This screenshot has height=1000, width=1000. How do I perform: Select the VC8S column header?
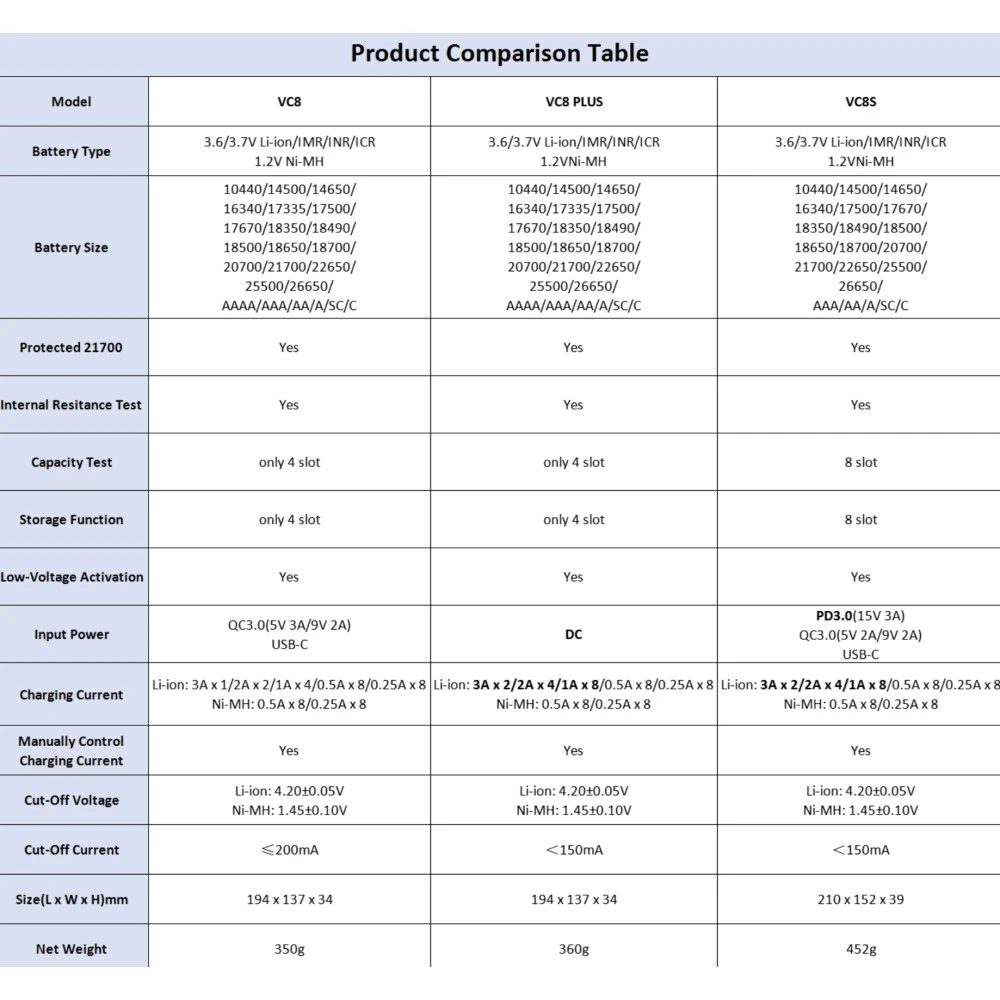tap(860, 101)
